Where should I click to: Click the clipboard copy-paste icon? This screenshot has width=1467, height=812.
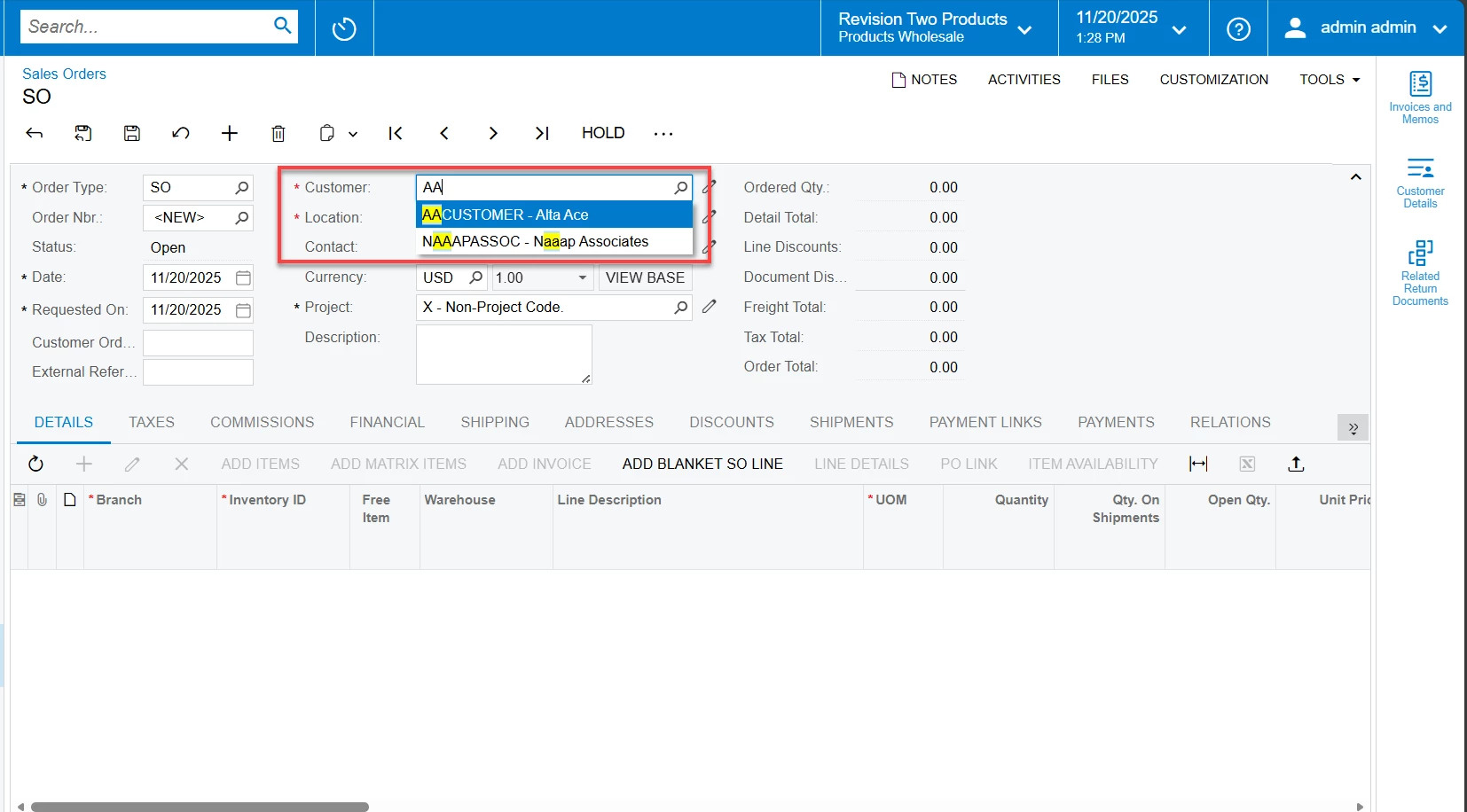pos(327,133)
